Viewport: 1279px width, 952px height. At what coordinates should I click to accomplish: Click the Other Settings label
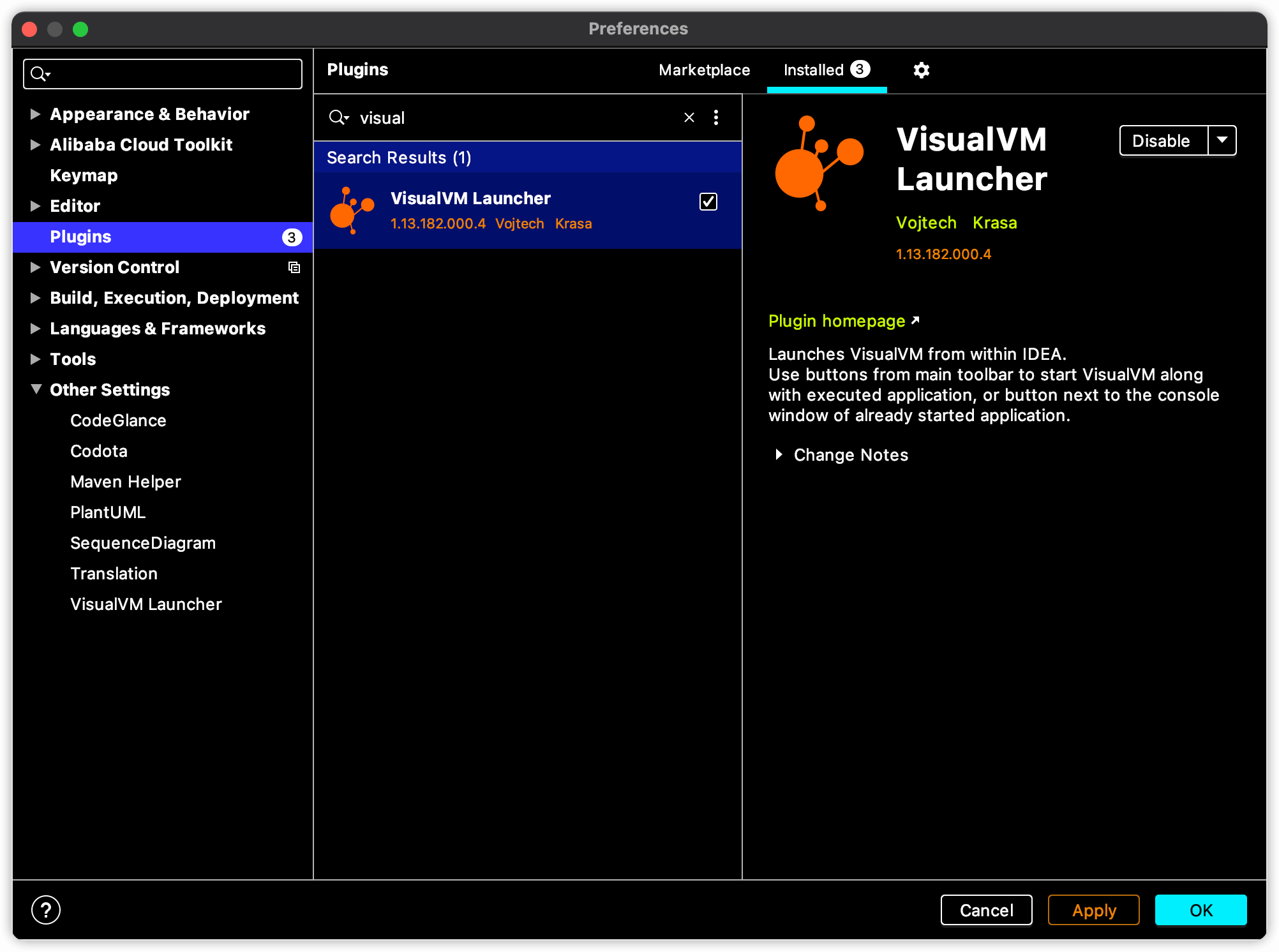click(x=110, y=390)
